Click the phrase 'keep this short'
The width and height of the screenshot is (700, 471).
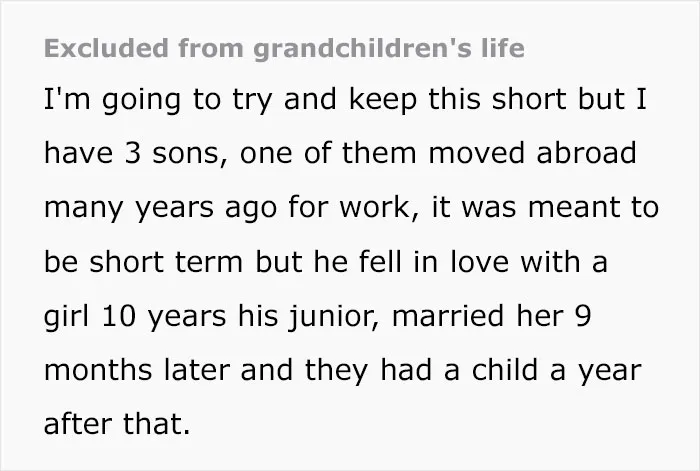point(457,99)
